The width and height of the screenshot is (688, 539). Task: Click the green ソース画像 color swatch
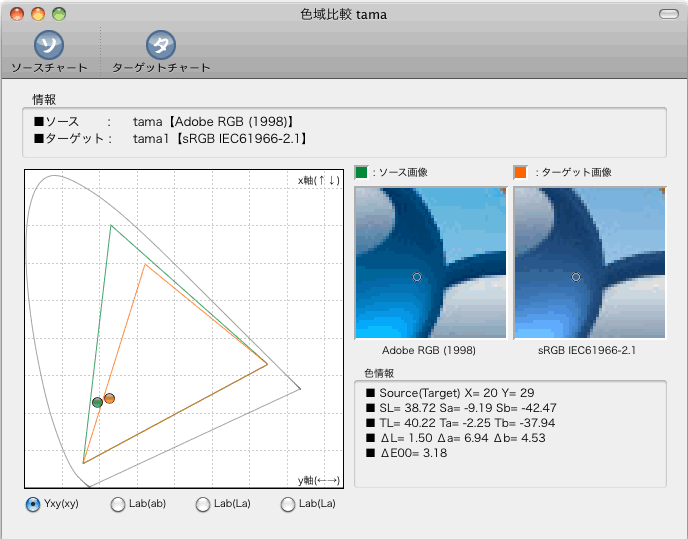362,172
